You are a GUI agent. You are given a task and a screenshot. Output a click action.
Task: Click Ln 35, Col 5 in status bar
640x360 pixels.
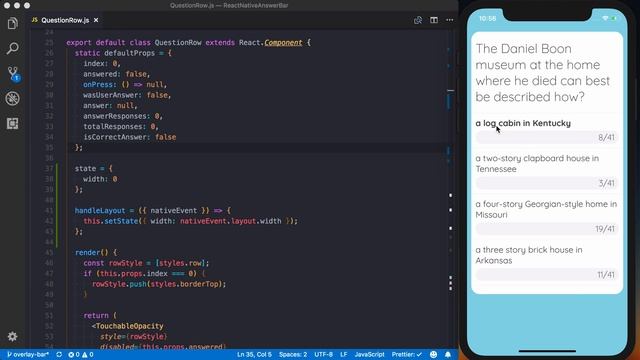(254, 354)
